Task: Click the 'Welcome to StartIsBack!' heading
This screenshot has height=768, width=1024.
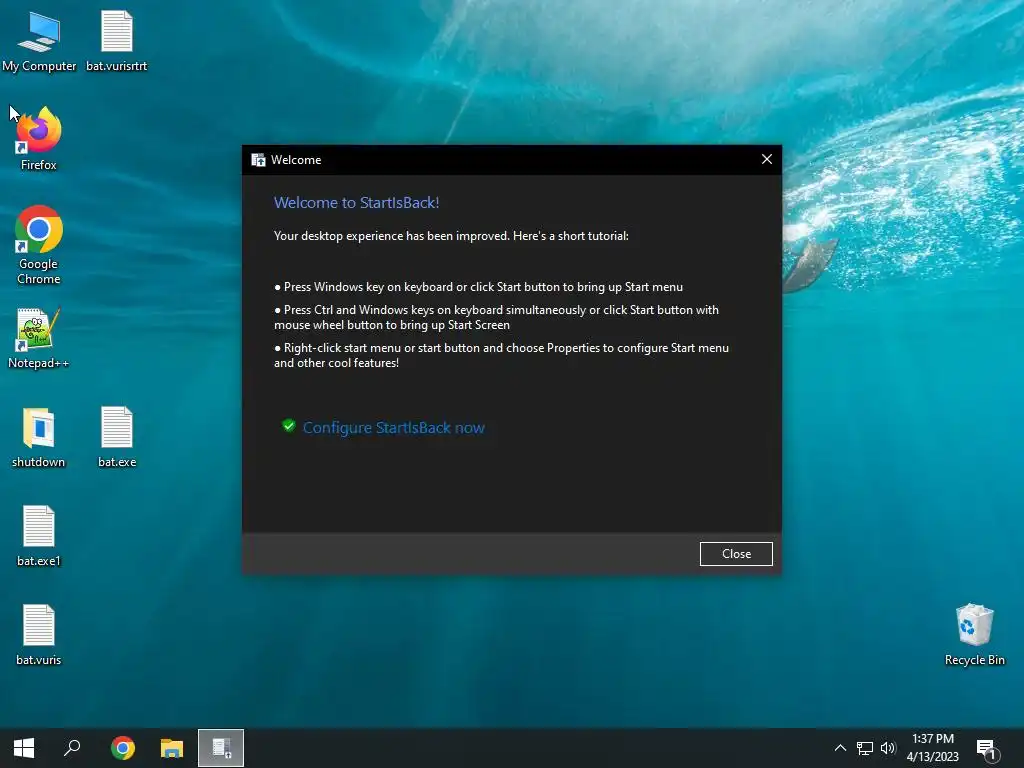Action: coord(357,203)
